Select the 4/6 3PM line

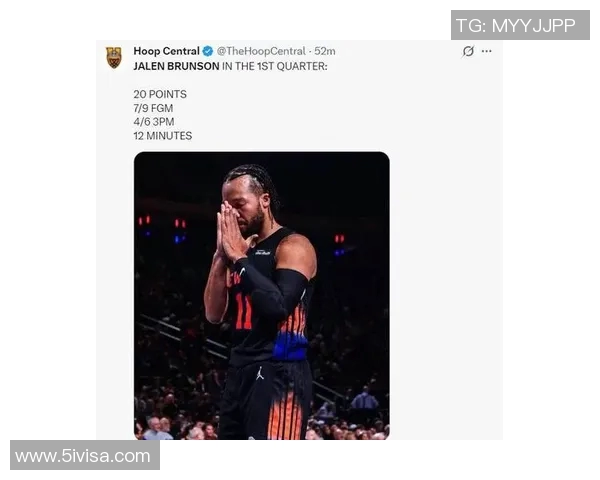(154, 122)
